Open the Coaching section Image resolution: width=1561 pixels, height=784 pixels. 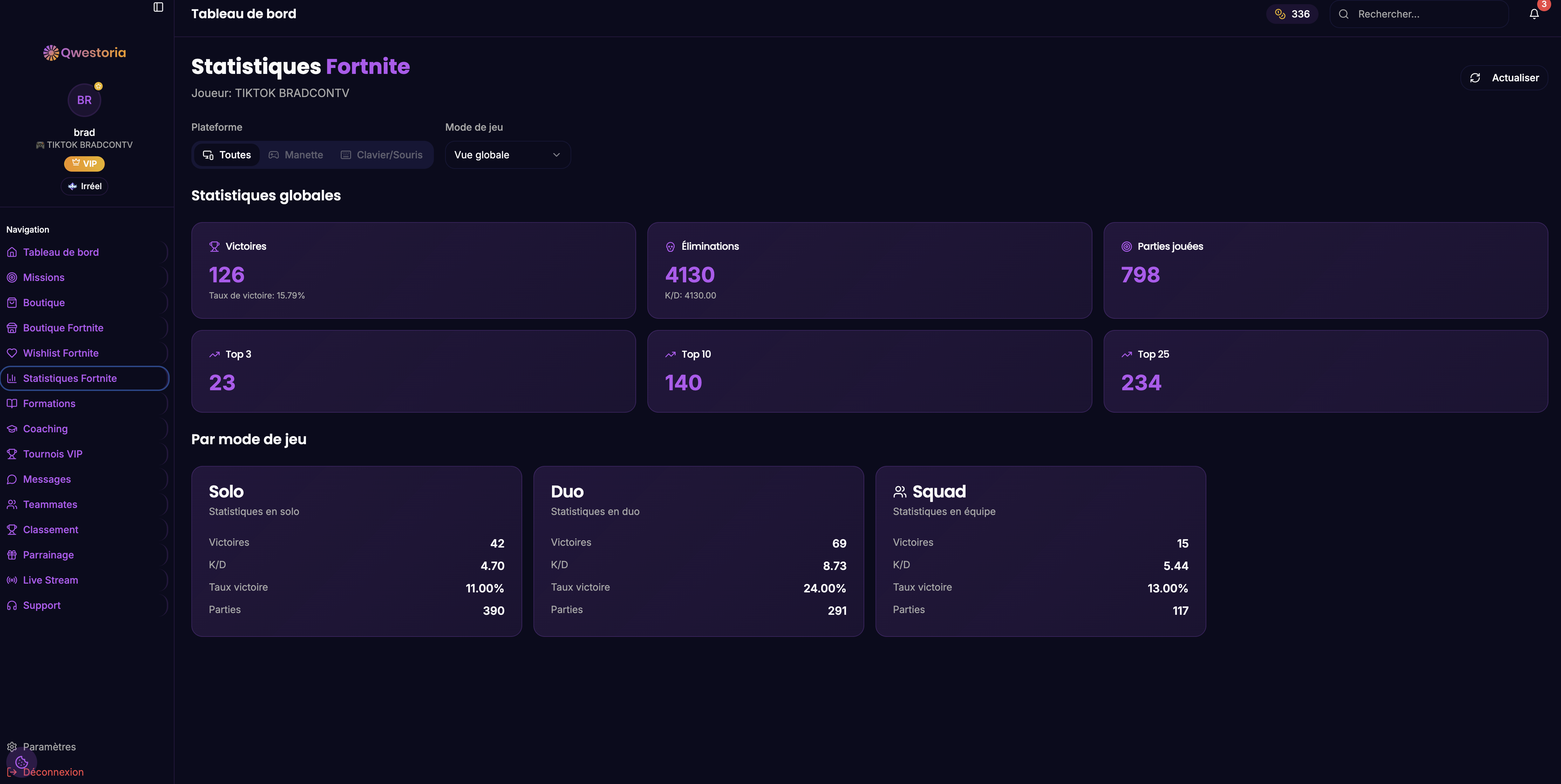point(84,429)
